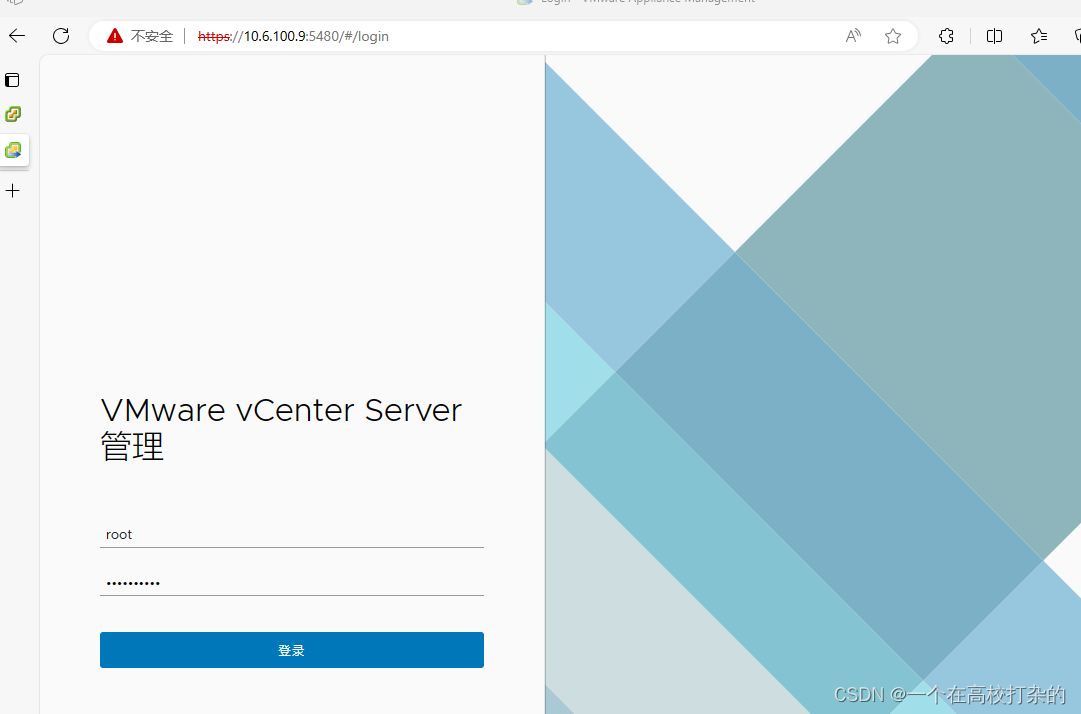
Task: Open the browser extensions puzzle icon
Action: (947, 36)
